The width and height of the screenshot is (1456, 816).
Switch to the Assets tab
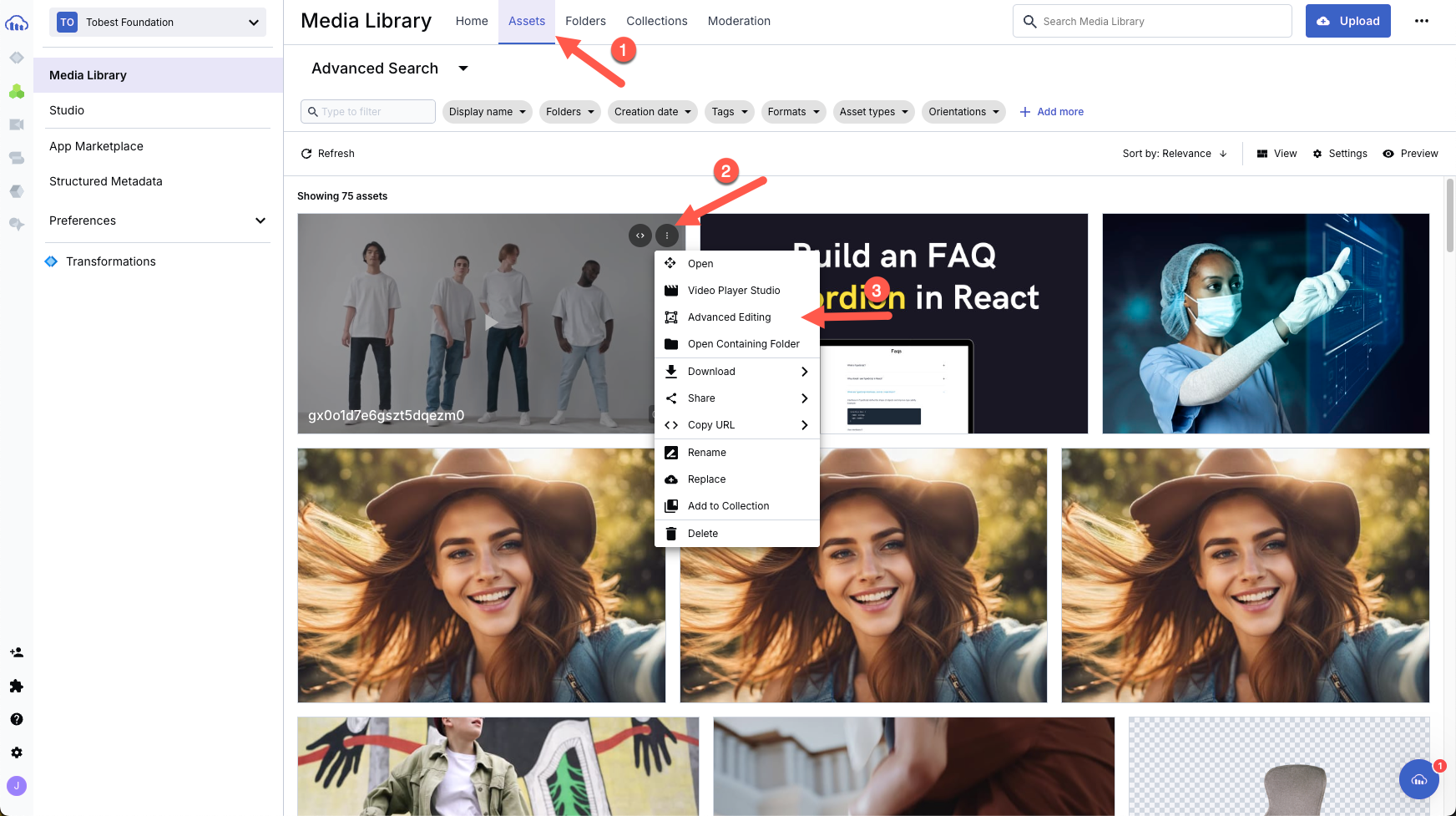[x=527, y=21]
